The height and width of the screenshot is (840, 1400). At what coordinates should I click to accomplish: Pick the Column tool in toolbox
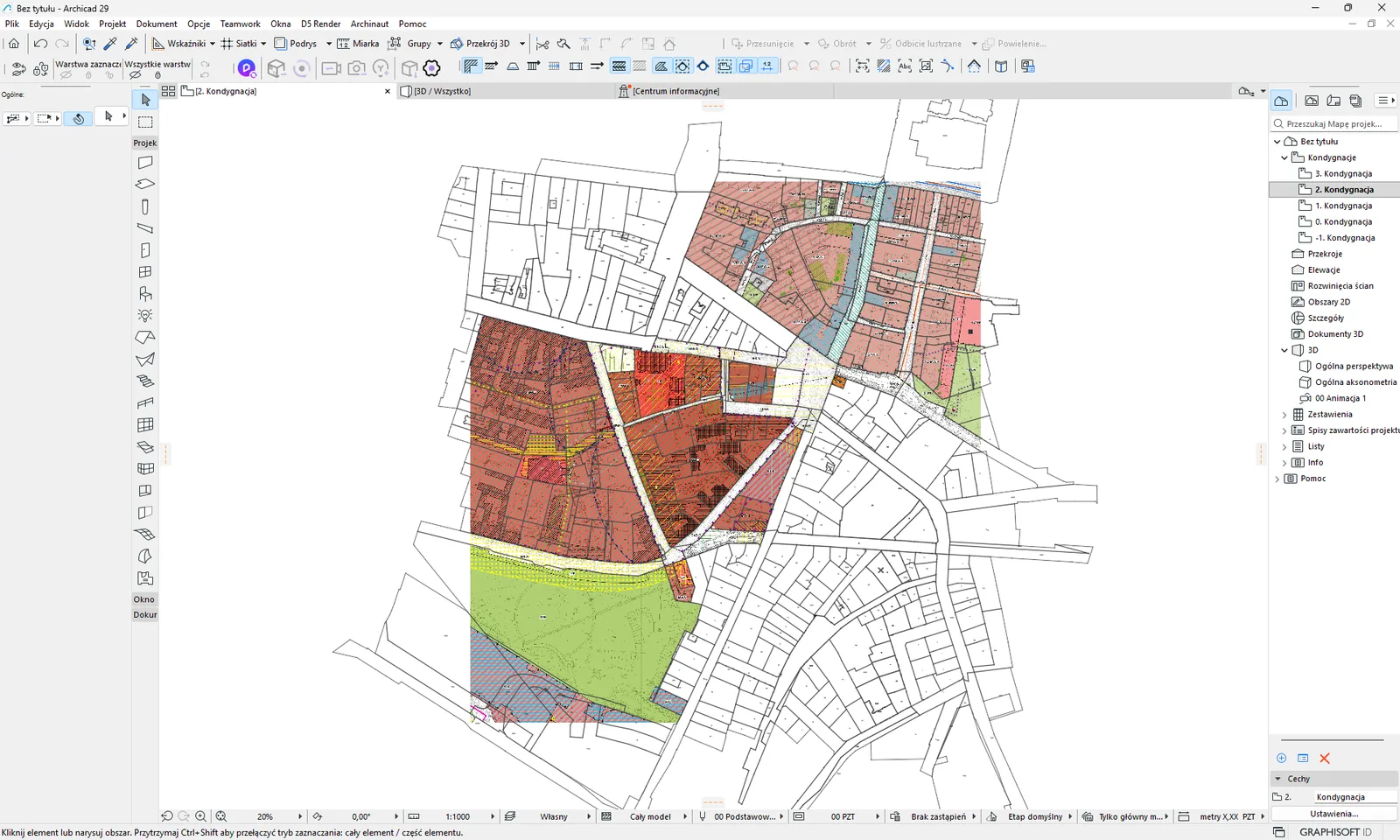(x=145, y=206)
